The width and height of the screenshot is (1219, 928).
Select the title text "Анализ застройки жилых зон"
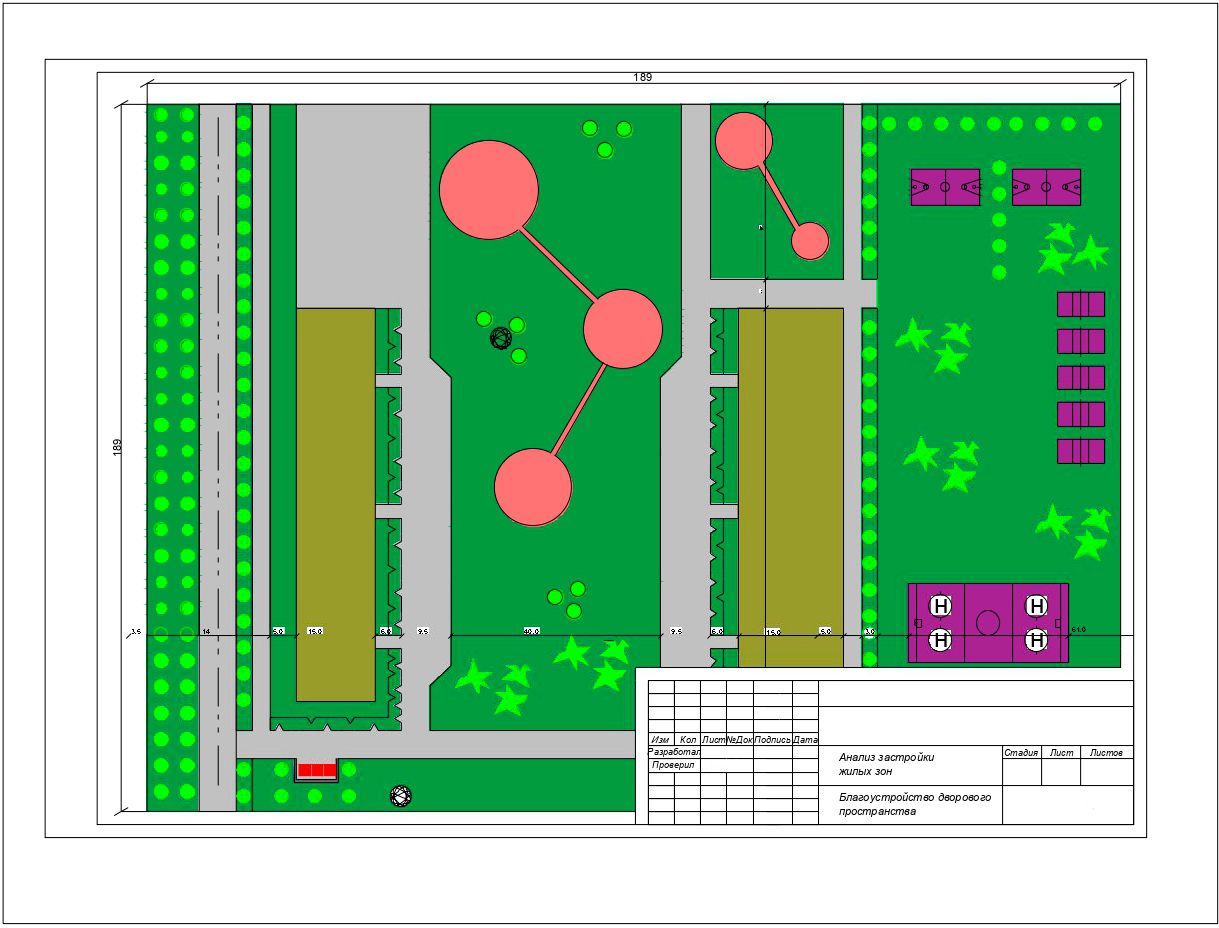[886, 764]
